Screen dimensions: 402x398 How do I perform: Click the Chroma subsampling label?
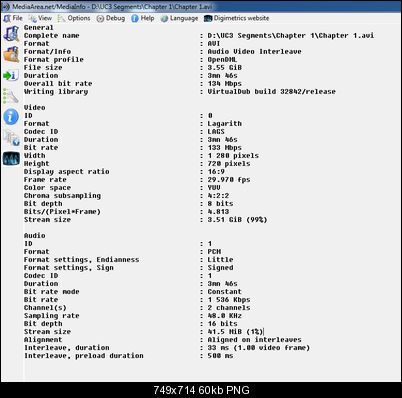click(62, 195)
